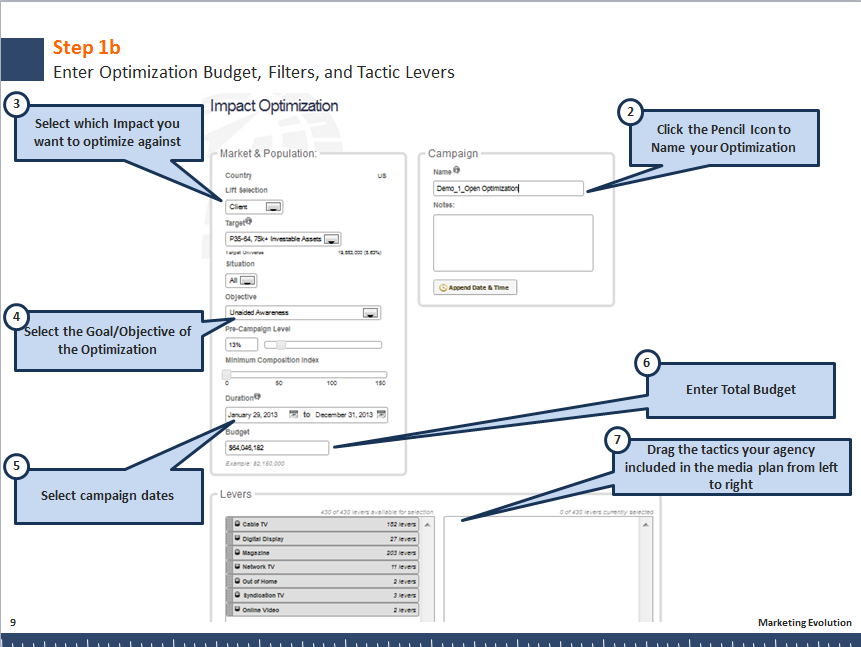
Task: Open the start date calendar picker
Action: (293, 414)
